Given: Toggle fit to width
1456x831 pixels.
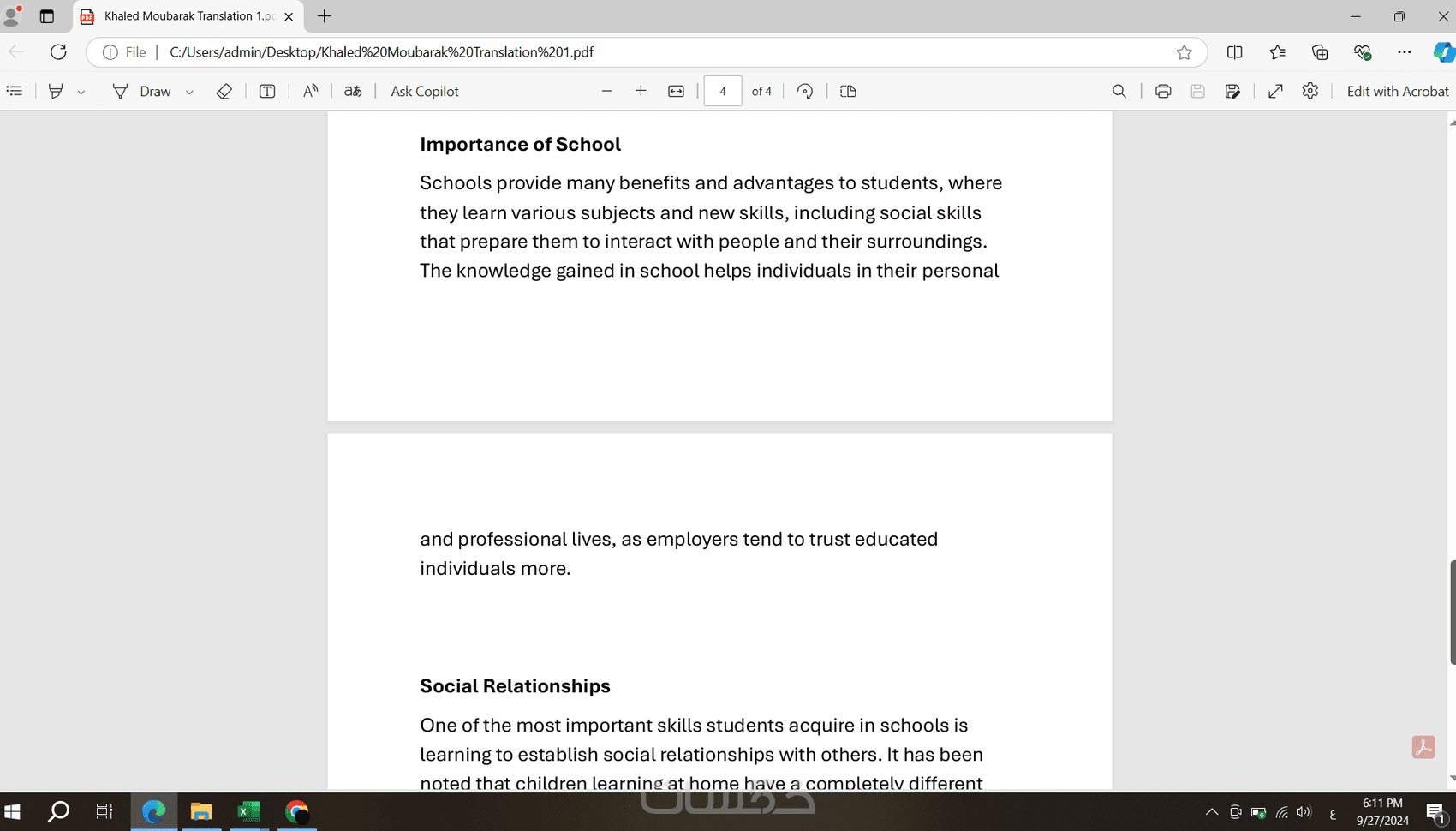Looking at the screenshot, I should (x=676, y=91).
